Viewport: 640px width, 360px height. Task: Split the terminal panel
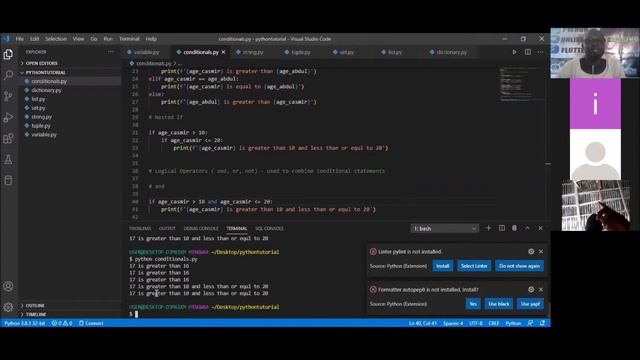coord(502,228)
